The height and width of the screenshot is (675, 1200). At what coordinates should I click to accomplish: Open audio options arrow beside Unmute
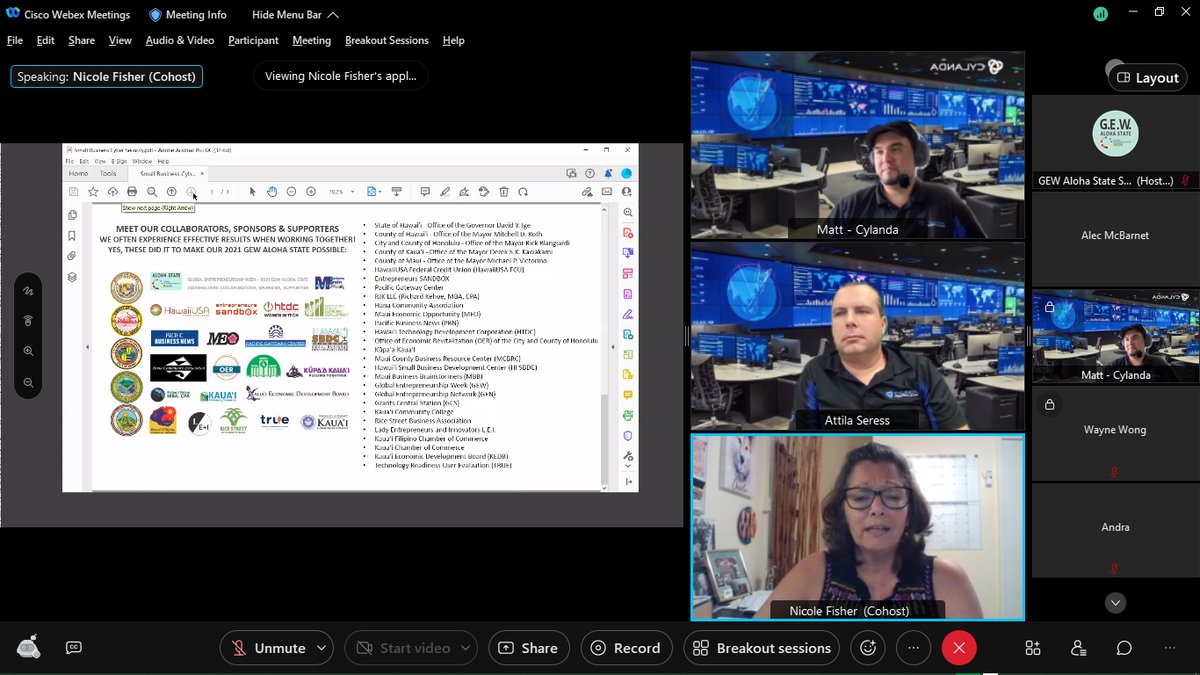tap(321, 648)
